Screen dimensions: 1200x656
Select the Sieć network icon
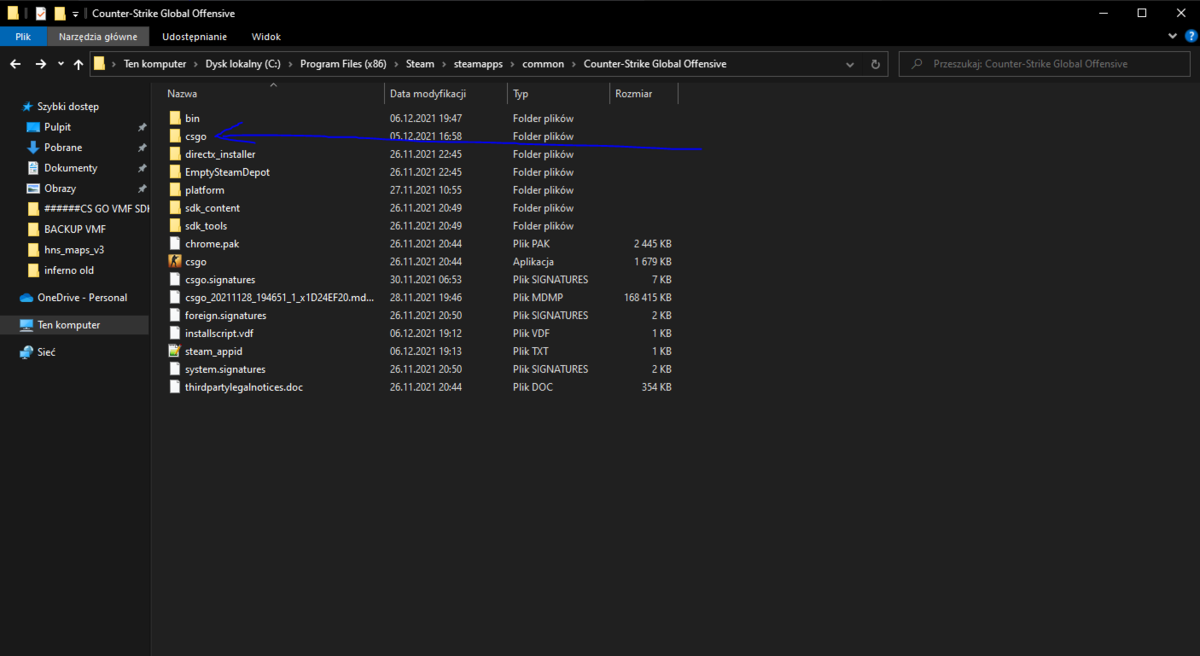click(27, 352)
